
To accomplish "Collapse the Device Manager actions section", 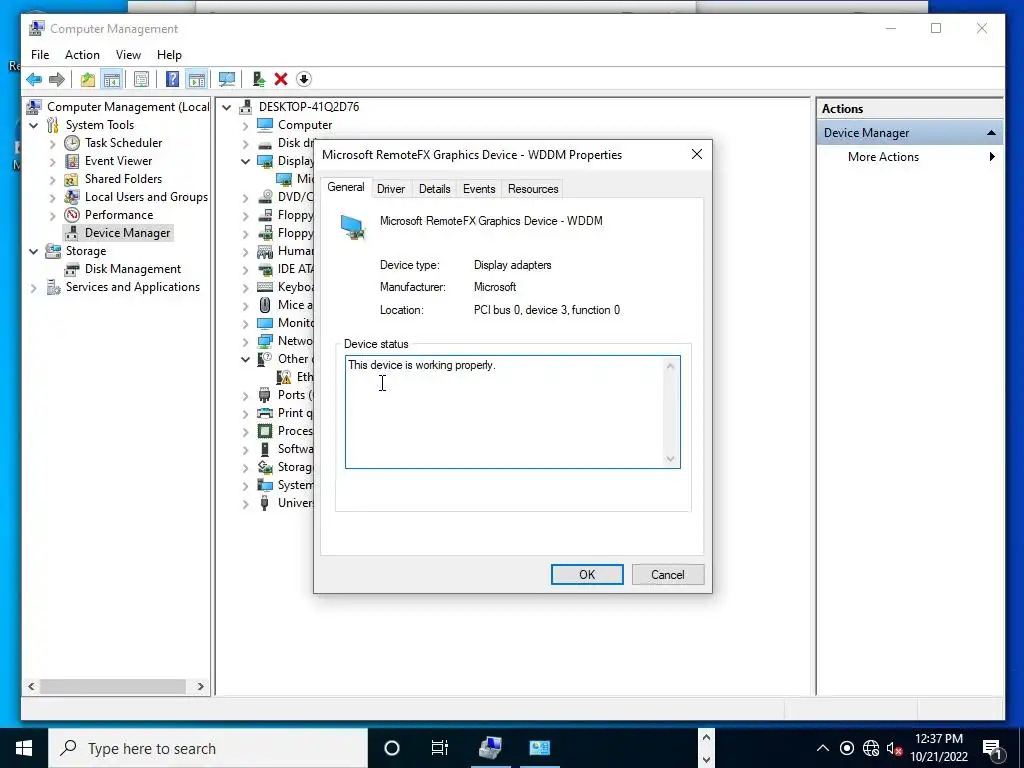I will (x=991, y=133).
